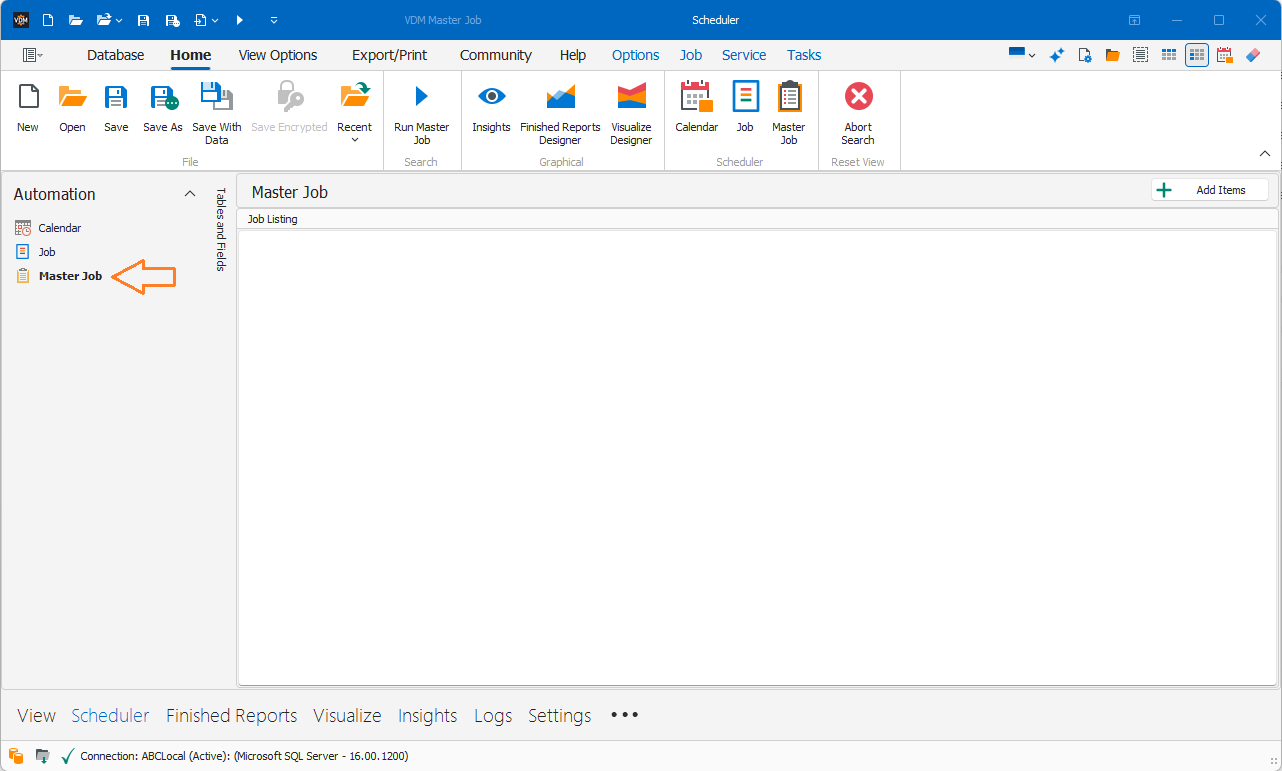Switch to the View Options tab

(x=278, y=55)
